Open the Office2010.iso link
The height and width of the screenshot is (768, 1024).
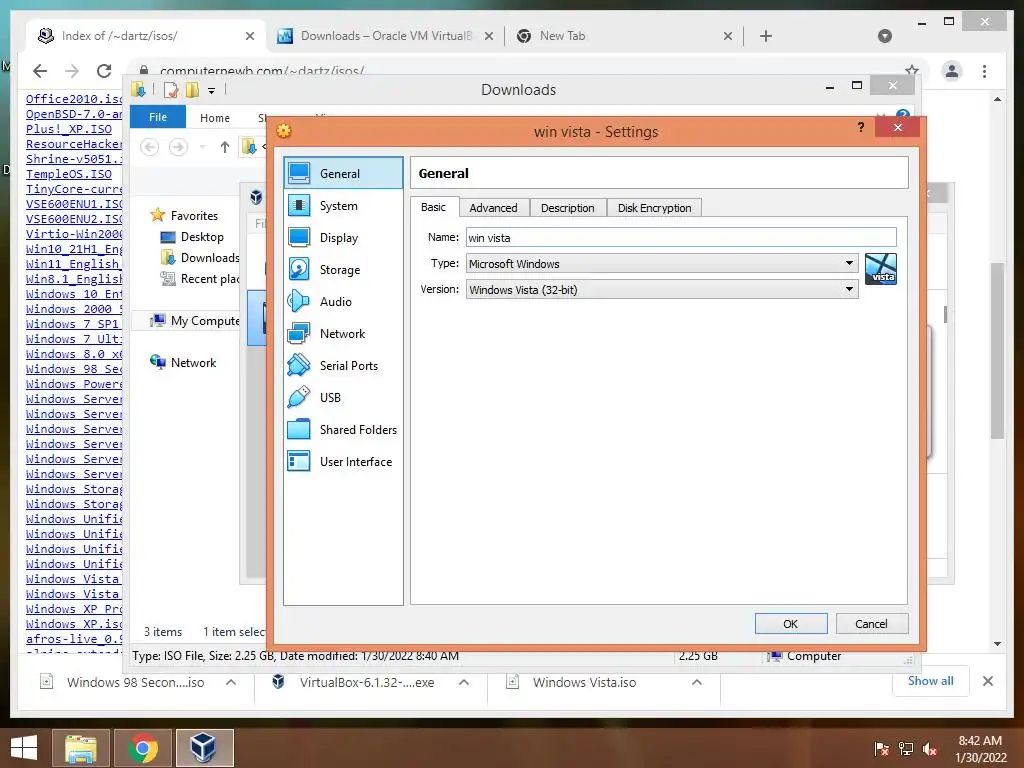(74, 99)
